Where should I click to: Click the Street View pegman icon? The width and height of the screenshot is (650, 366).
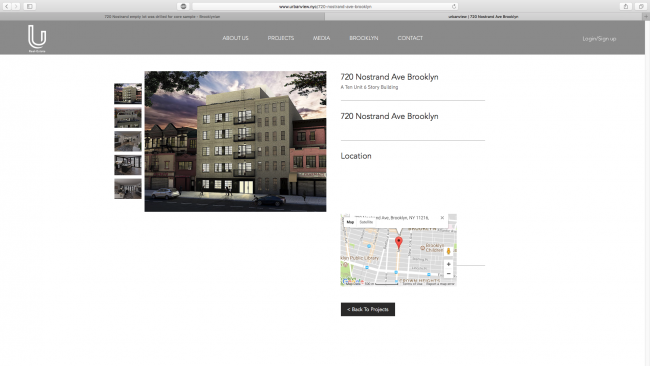point(449,251)
